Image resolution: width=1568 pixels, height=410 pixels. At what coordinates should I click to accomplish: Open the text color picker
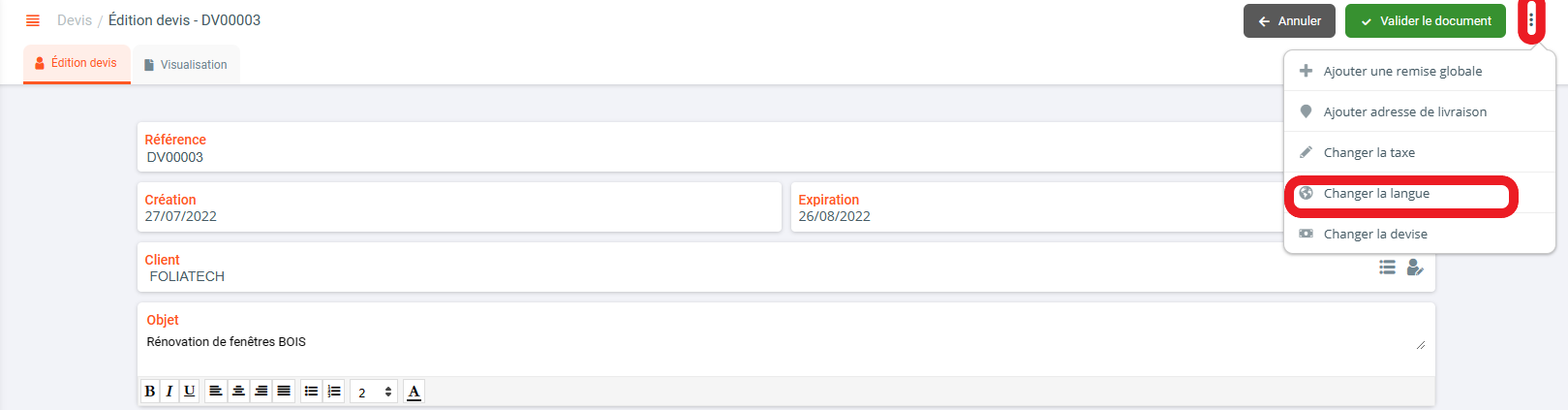(x=414, y=392)
